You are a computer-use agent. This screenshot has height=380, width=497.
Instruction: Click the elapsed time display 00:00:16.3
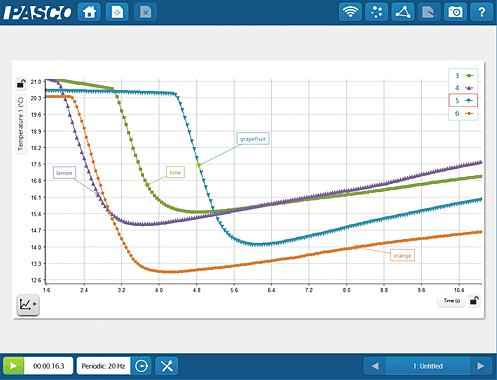coord(49,366)
